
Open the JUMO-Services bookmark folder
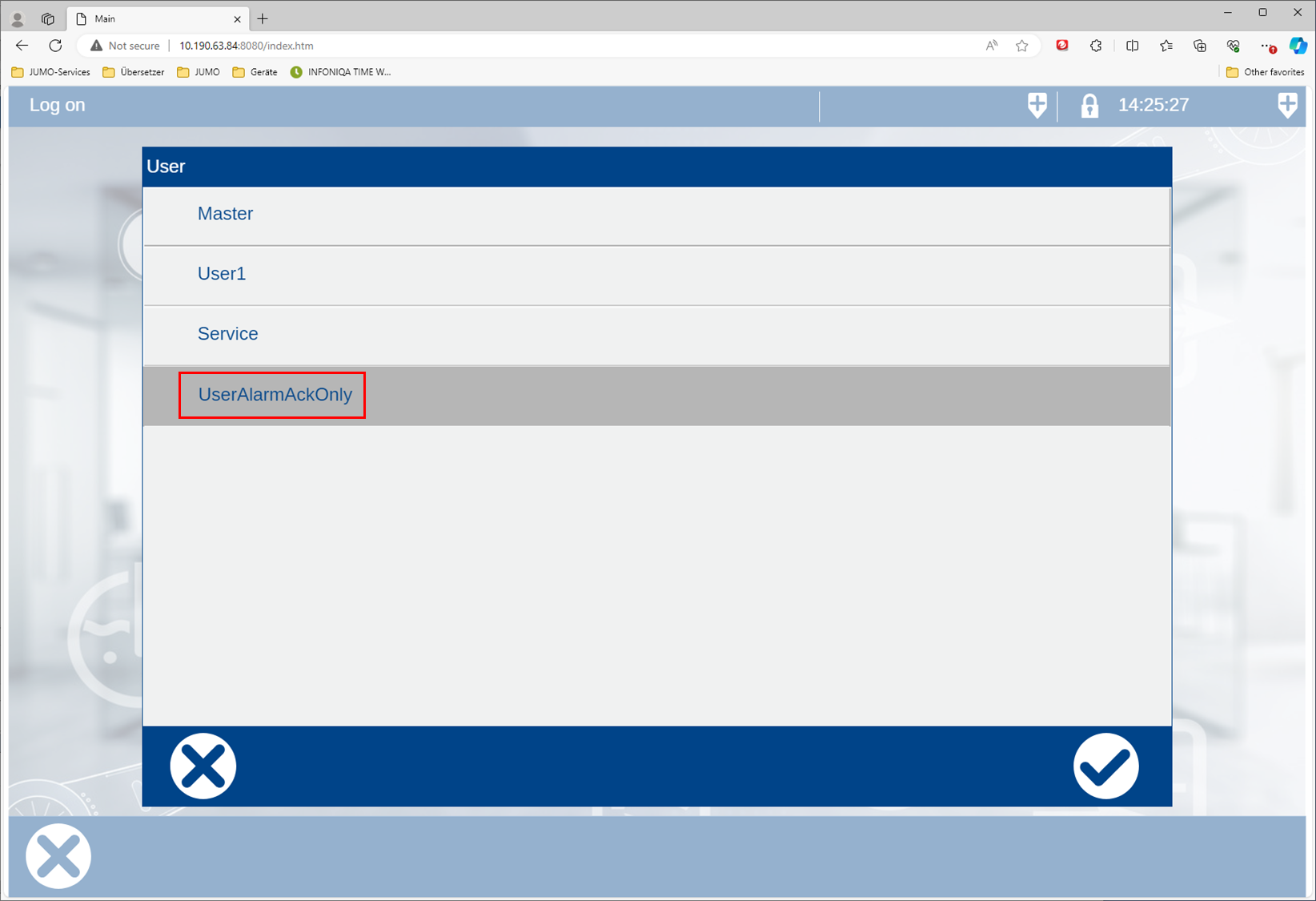click(x=51, y=72)
